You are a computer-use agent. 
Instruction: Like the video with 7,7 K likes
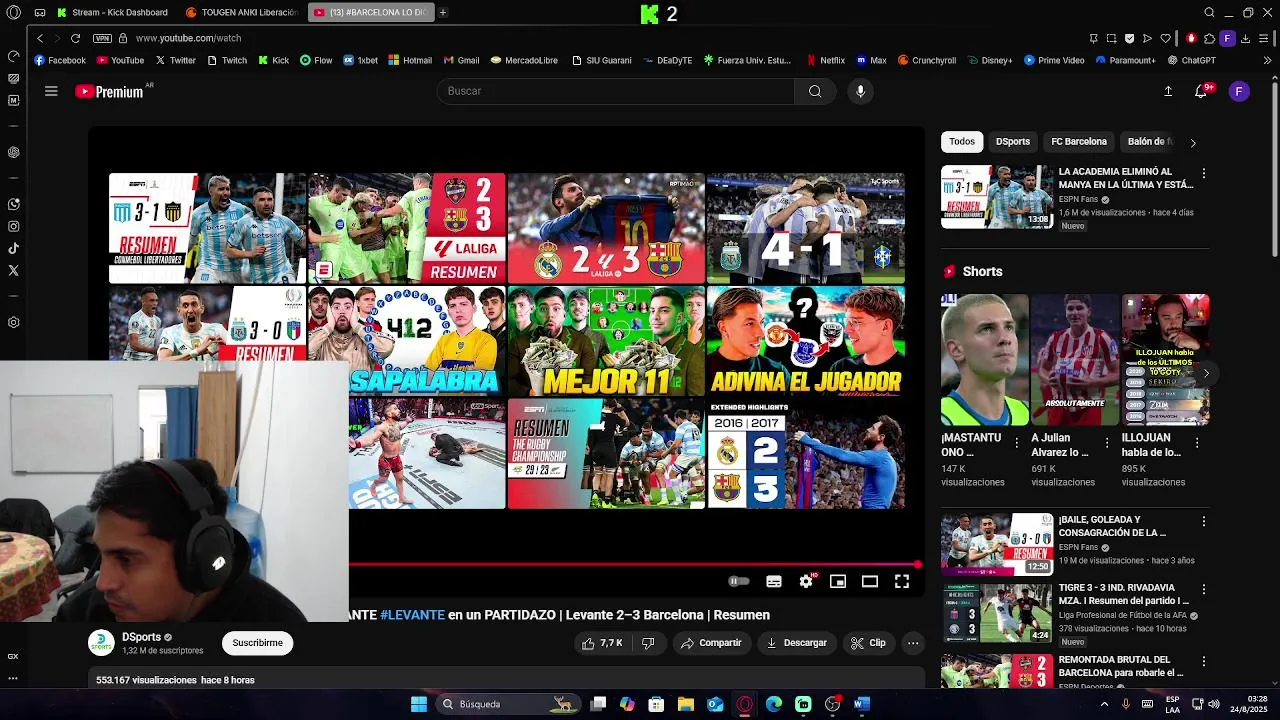[603, 643]
